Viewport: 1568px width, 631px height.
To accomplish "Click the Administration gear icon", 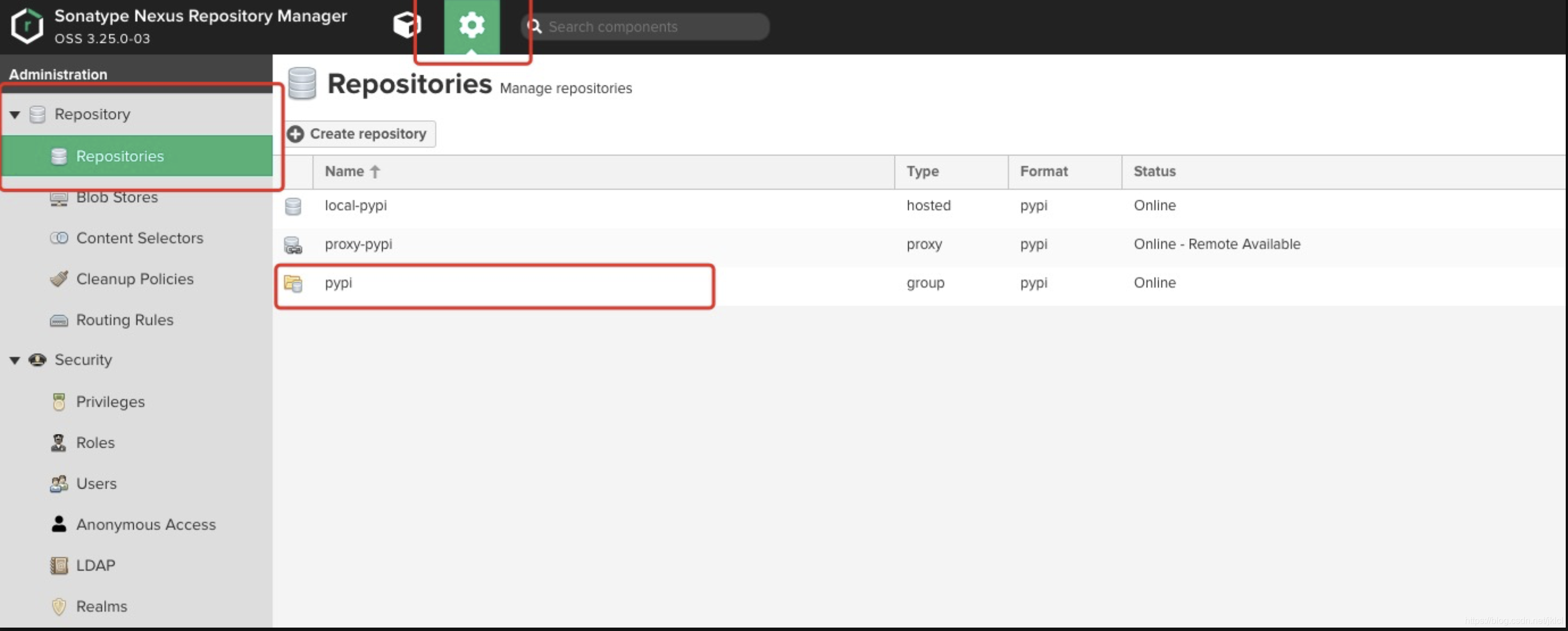I will tap(471, 26).
